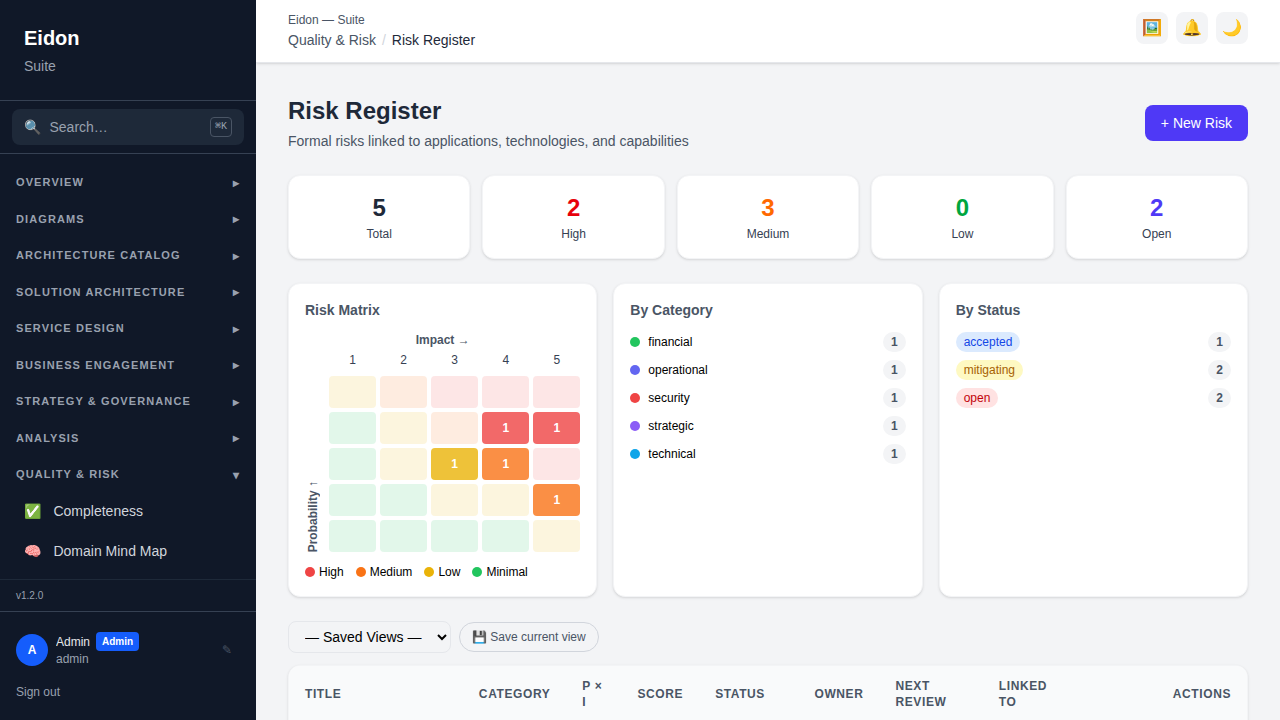The height and width of the screenshot is (720, 1280).
Task: Click Medium legend orange dot
Action: tap(361, 572)
